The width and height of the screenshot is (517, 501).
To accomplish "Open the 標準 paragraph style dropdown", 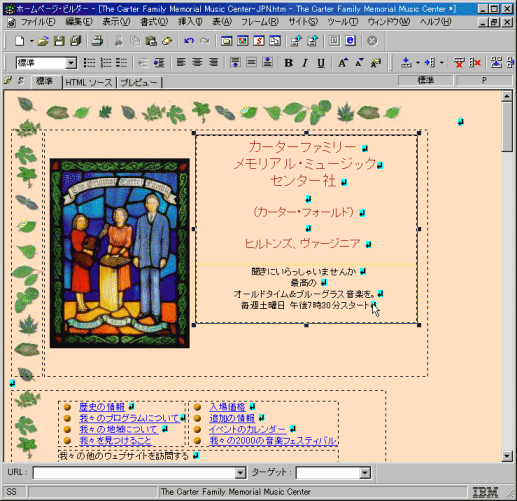I will click(x=71, y=63).
